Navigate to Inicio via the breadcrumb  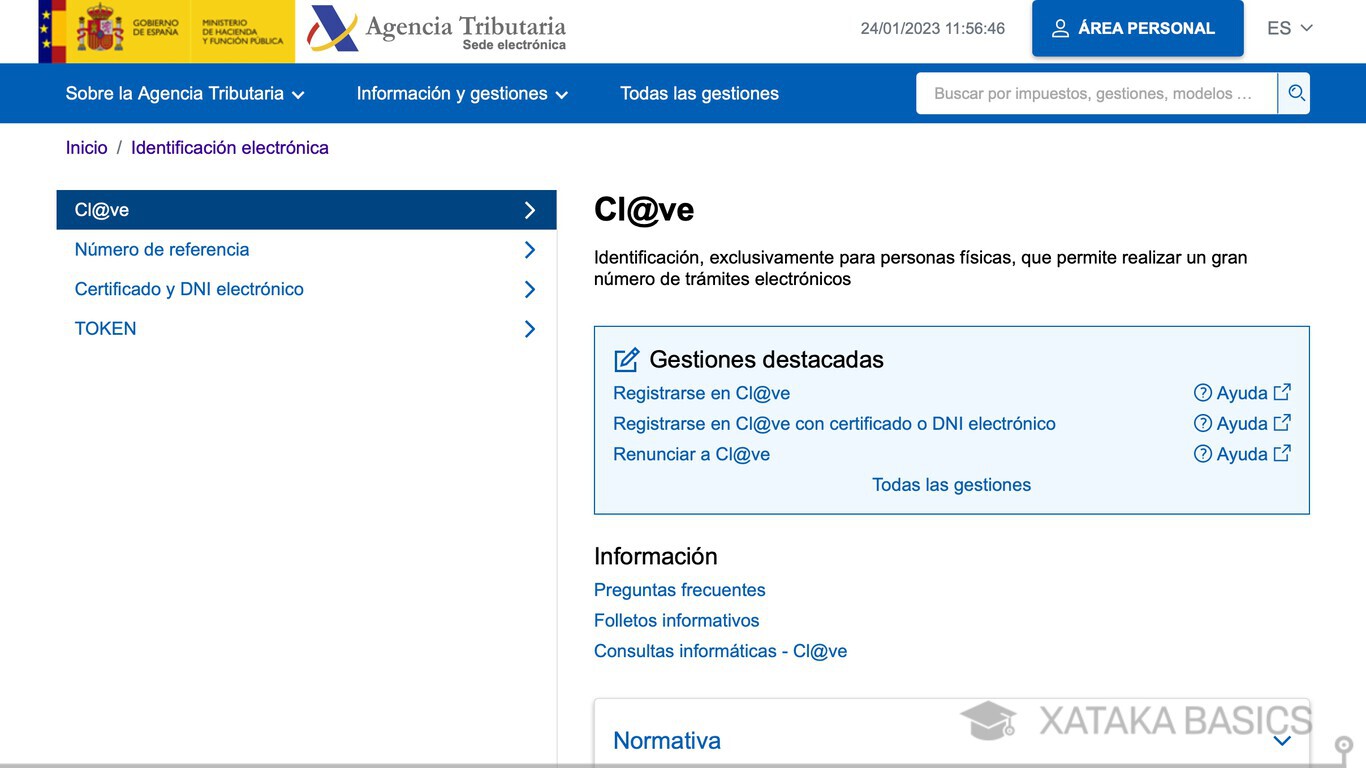click(x=86, y=147)
